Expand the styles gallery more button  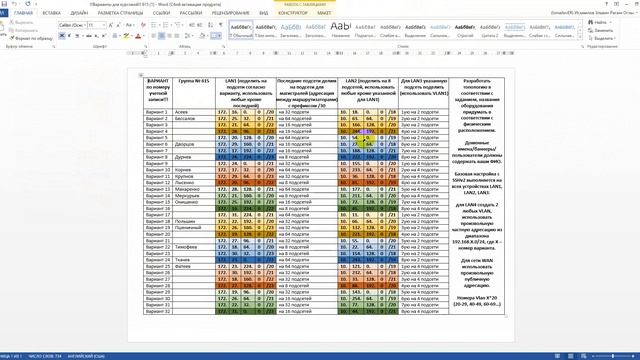[x=580, y=38]
